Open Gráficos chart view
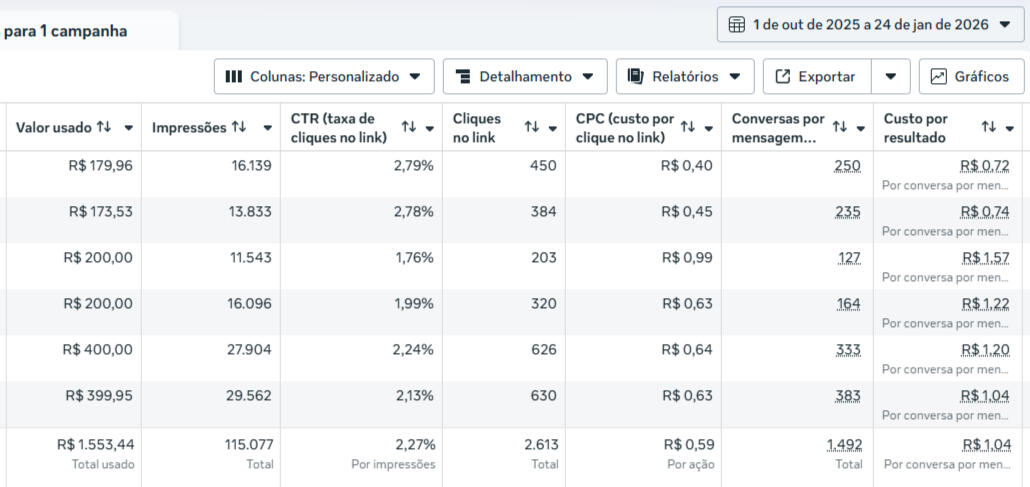Viewport: 1030px width, 487px height. coord(971,77)
